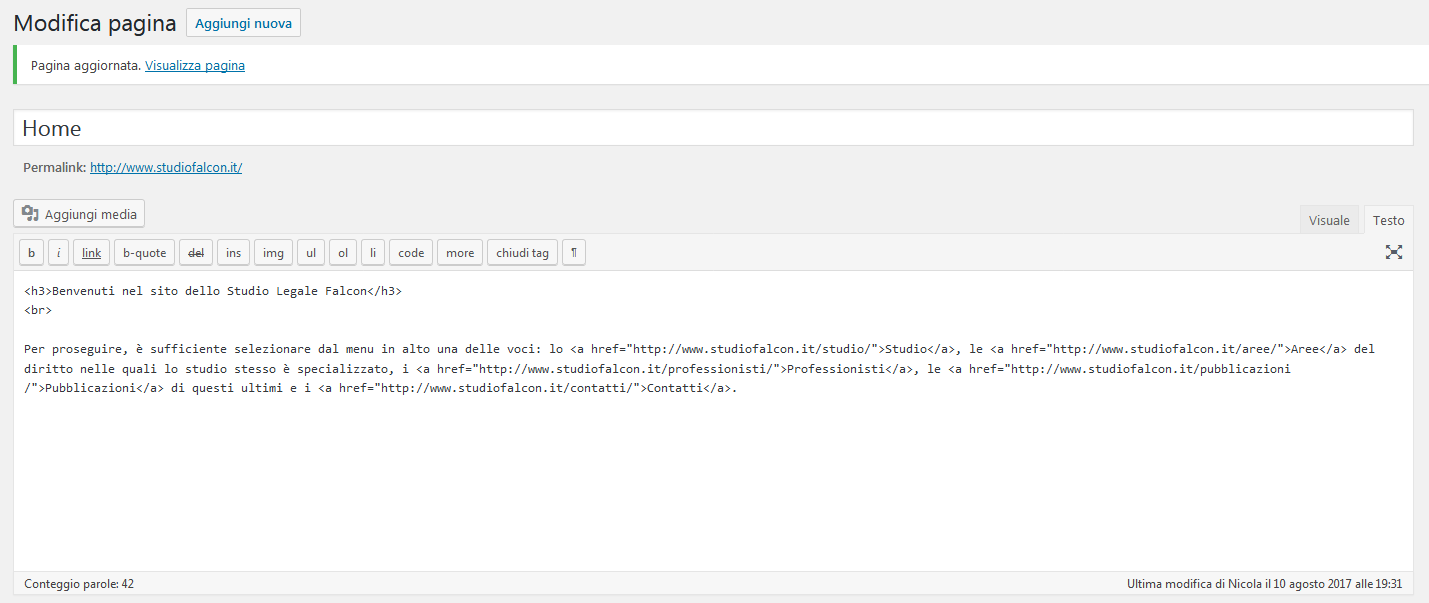Screen dimensions: 1429x603
Task: Switch to the Visuale editor tab
Action: (1329, 220)
